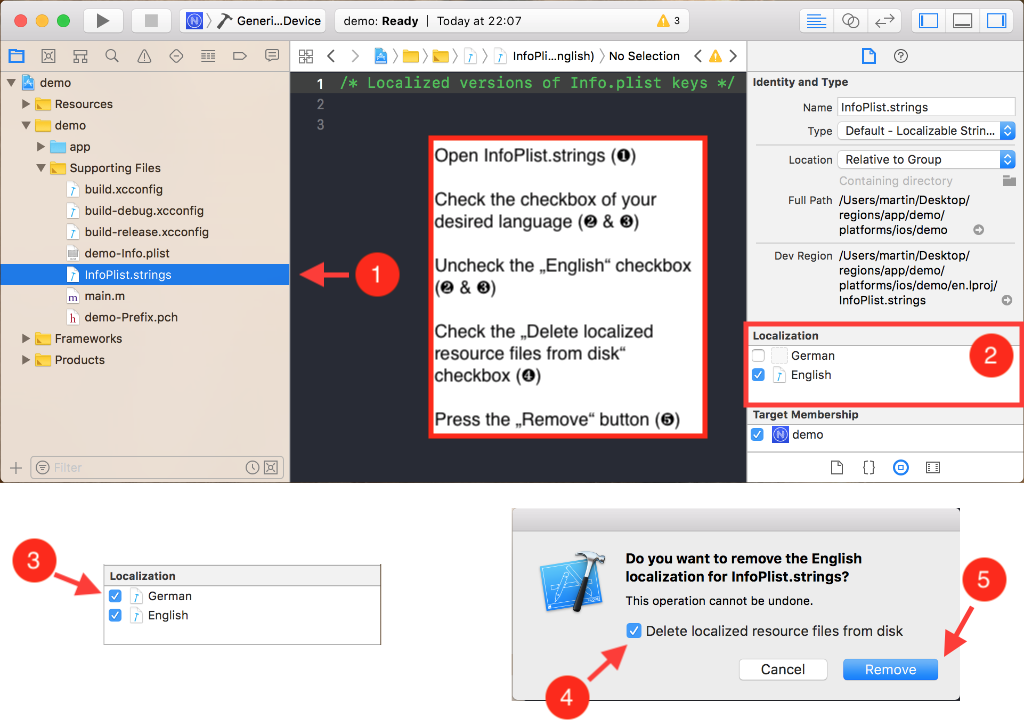Uncheck the English localization checkbox in inspector

pyautogui.click(x=758, y=375)
